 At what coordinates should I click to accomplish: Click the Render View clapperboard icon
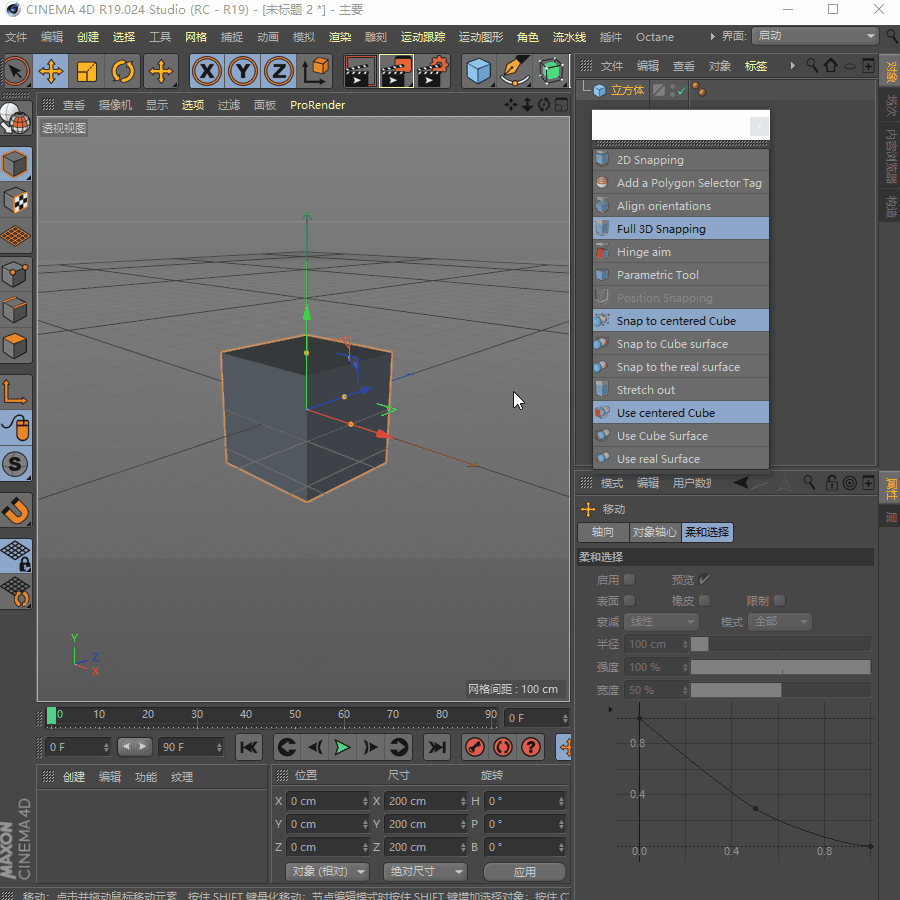(x=359, y=71)
